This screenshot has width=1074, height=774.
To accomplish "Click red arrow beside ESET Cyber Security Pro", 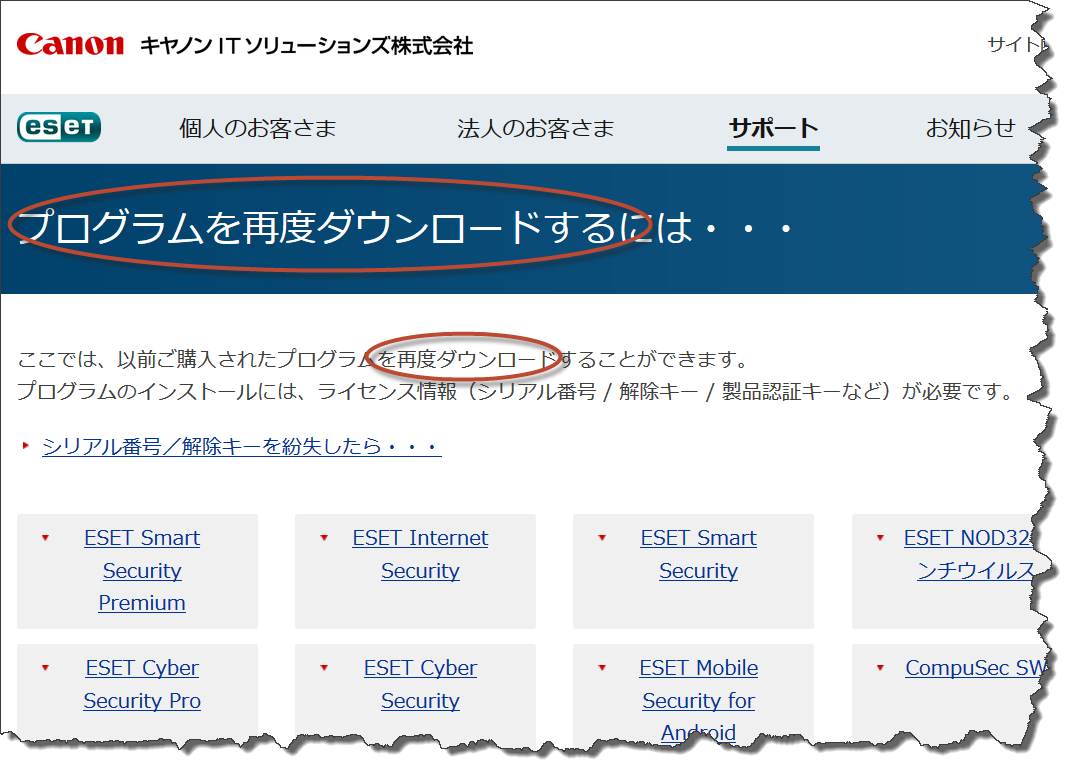I will pos(45,668).
